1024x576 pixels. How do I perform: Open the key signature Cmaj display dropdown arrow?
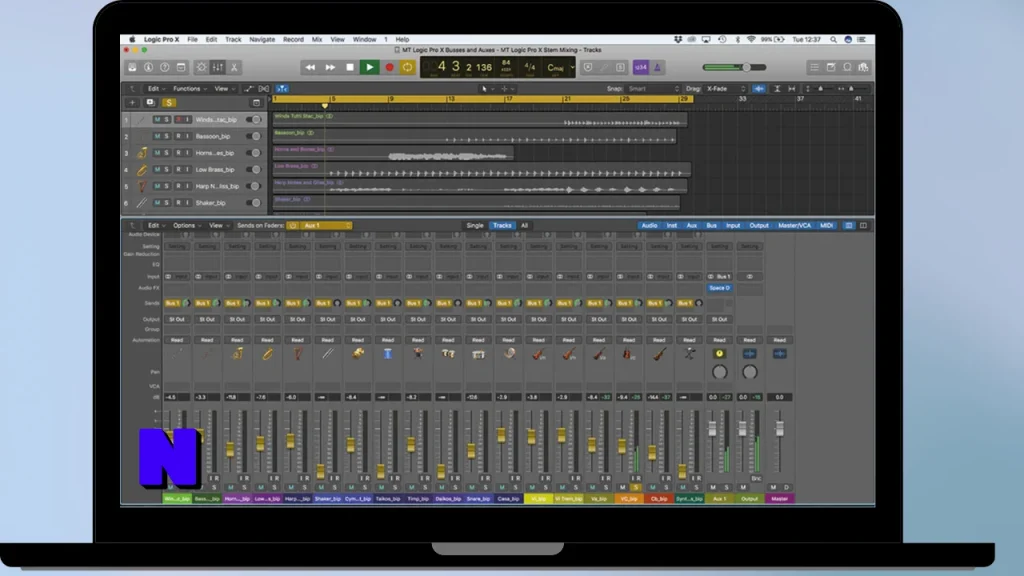[x=572, y=67]
